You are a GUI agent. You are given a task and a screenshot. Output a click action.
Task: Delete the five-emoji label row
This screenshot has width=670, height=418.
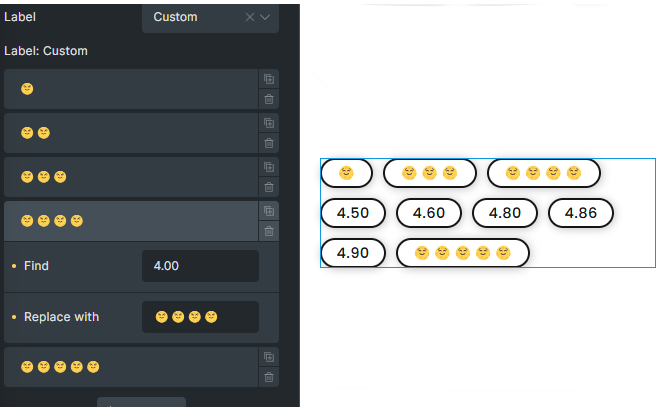(269, 377)
